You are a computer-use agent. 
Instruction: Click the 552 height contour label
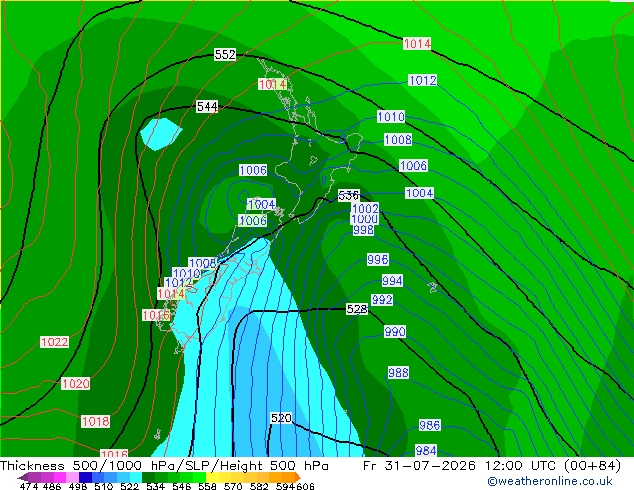(x=225, y=54)
